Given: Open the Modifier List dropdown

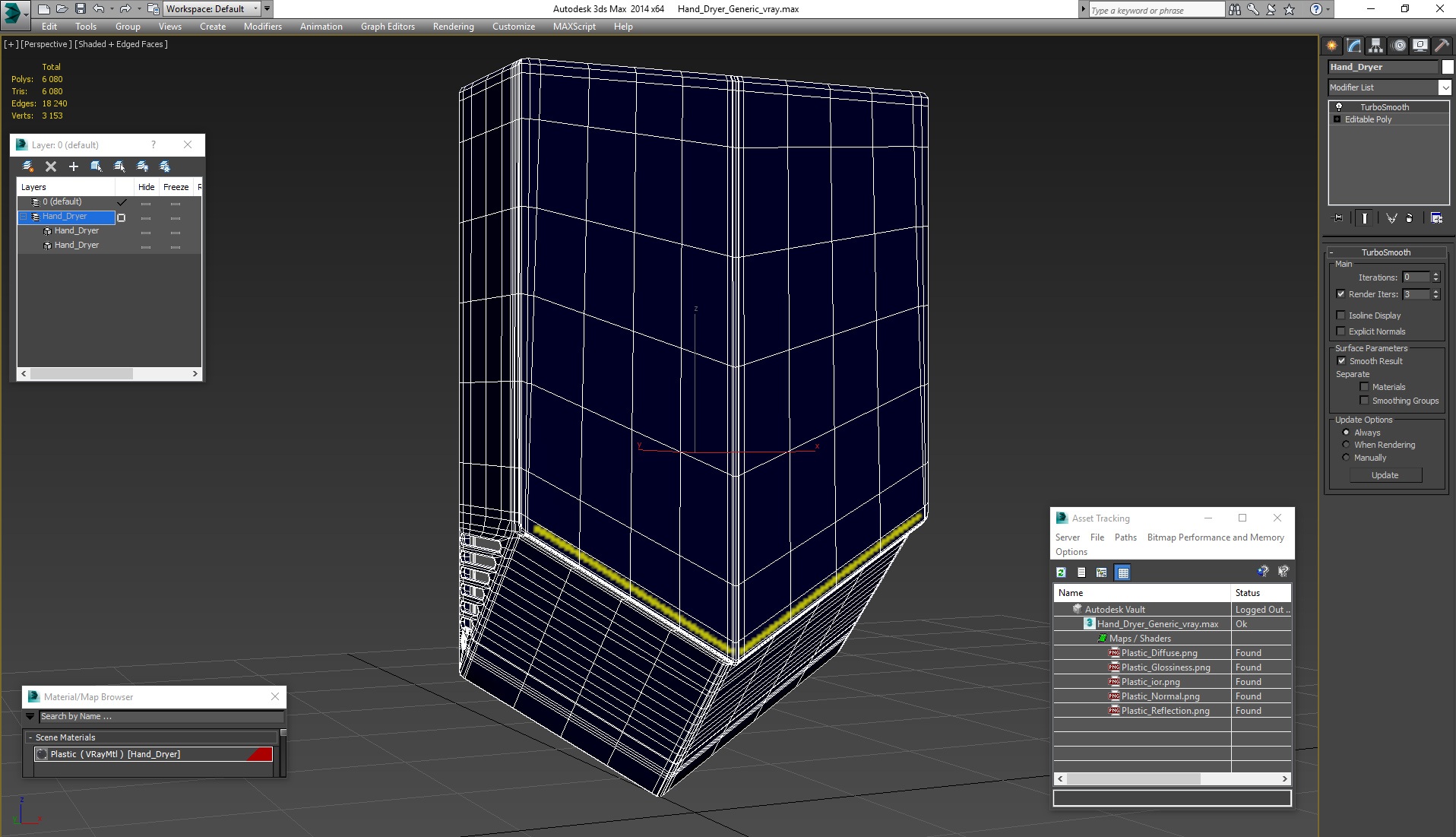Looking at the screenshot, I should pyautogui.click(x=1445, y=87).
